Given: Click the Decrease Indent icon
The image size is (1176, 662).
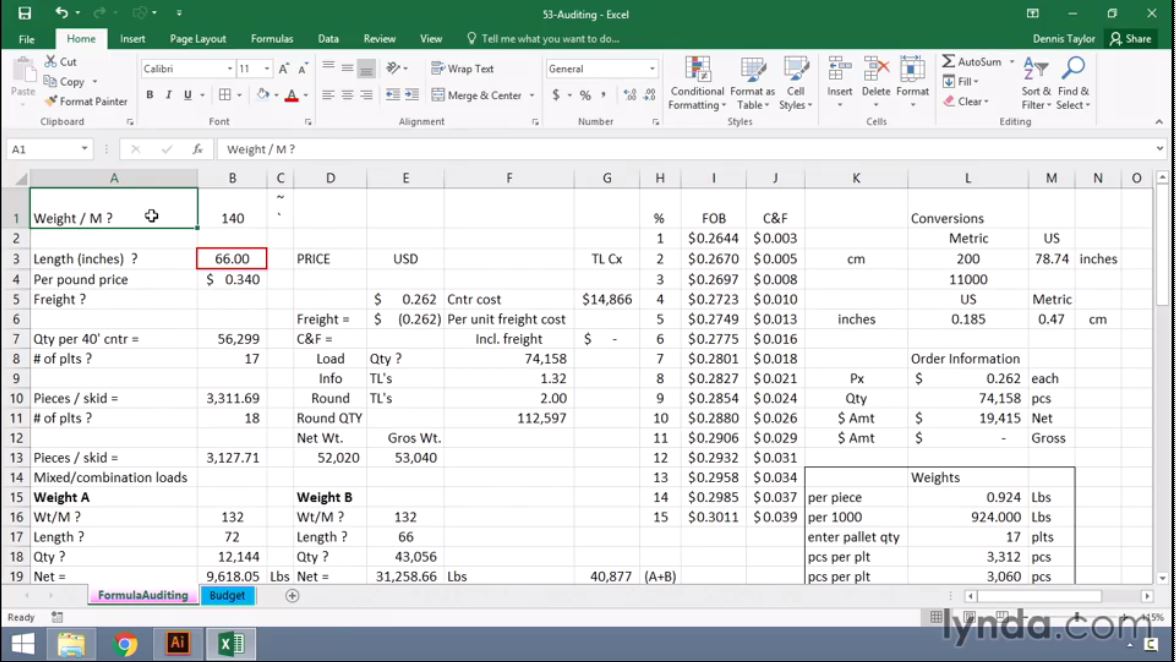Looking at the screenshot, I should 392,94.
